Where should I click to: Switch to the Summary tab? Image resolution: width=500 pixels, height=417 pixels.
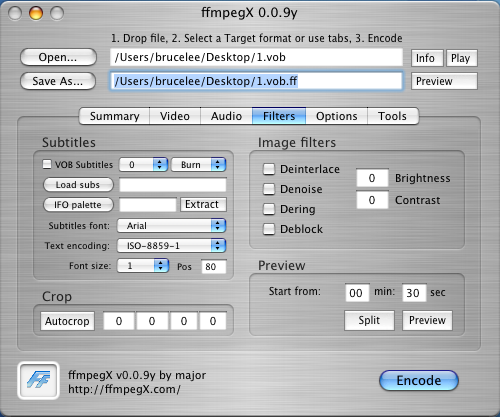pyautogui.click(x=114, y=116)
